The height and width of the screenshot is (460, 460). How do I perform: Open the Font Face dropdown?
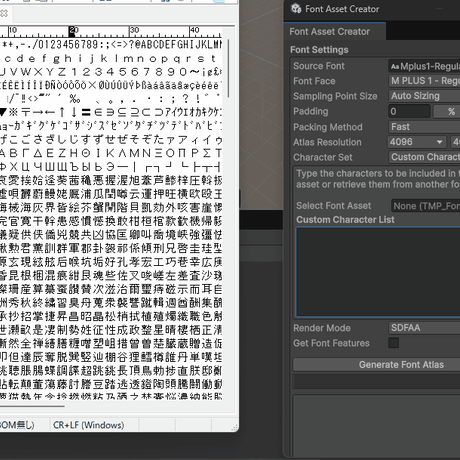tap(424, 81)
